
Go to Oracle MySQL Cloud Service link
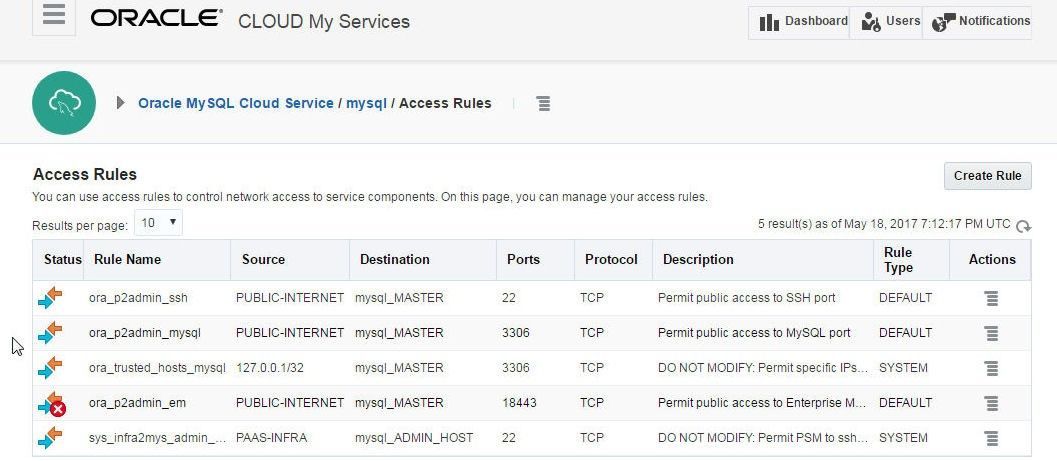click(x=236, y=103)
